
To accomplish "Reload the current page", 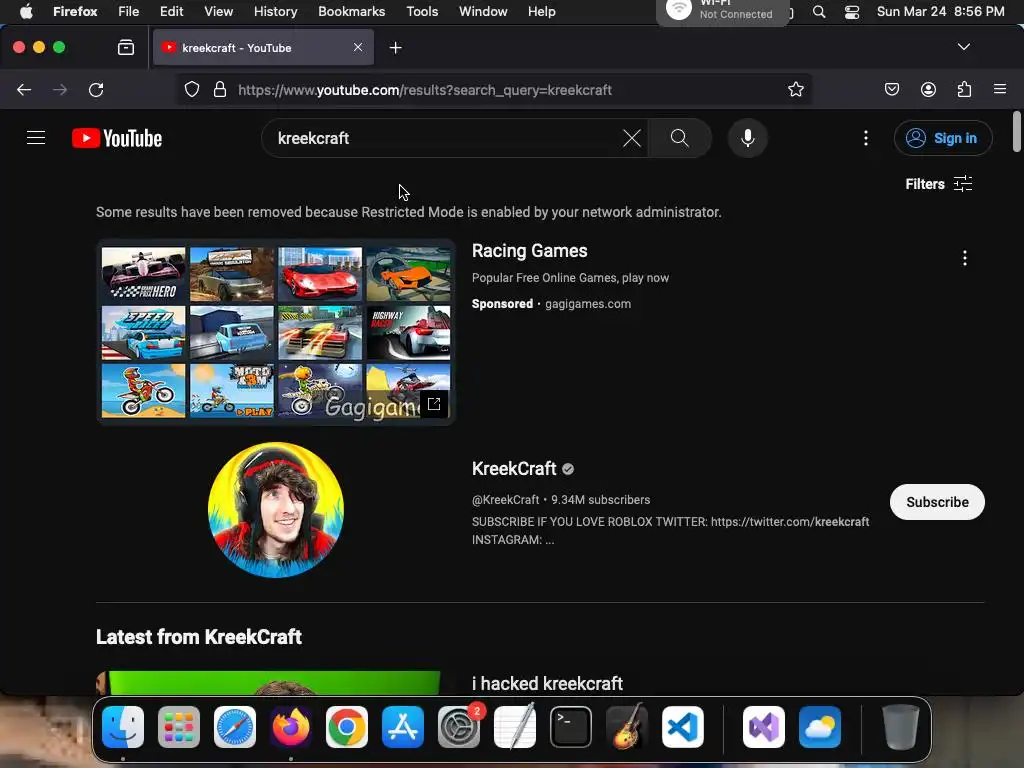I will tap(96, 89).
